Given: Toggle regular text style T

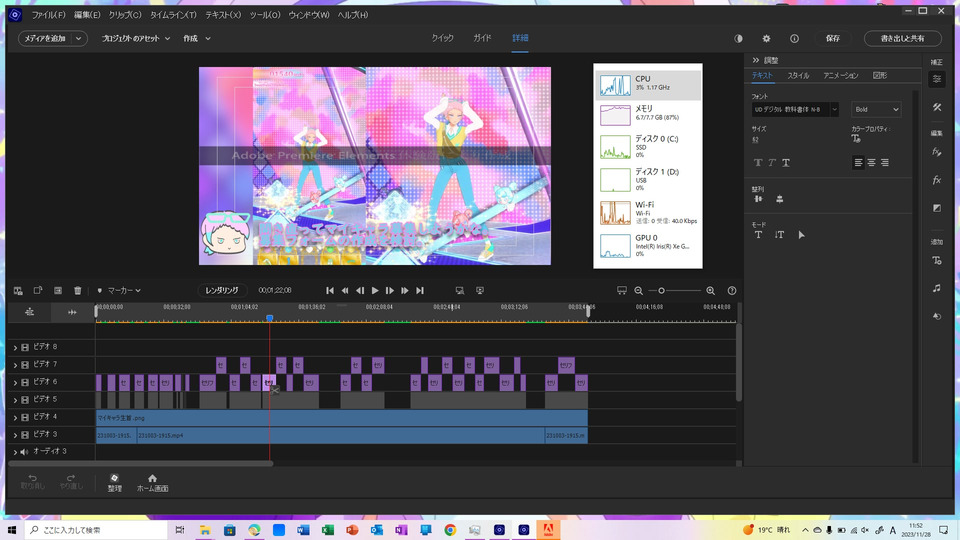Looking at the screenshot, I should click(758, 163).
